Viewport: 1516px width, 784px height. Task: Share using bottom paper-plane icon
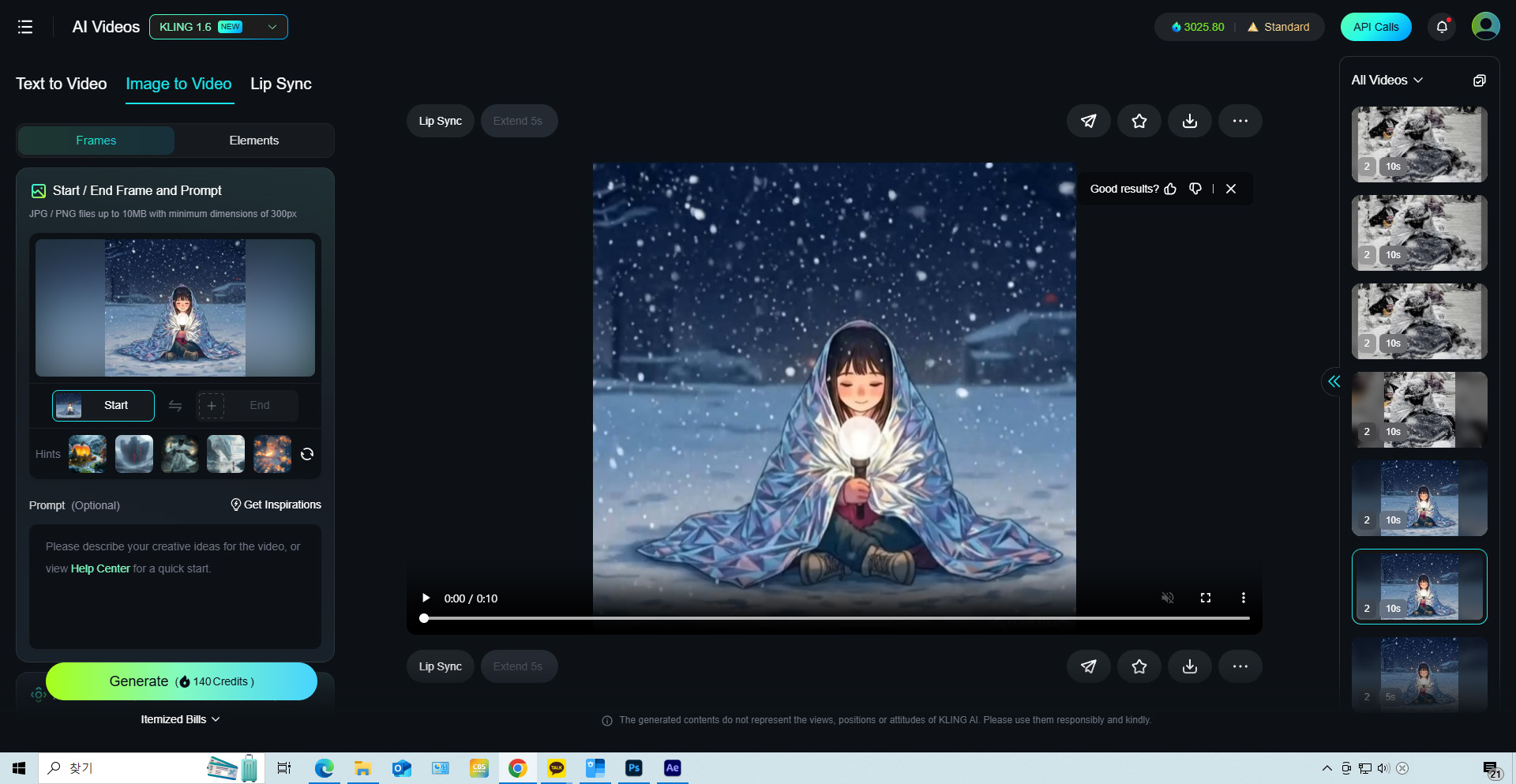click(x=1089, y=666)
